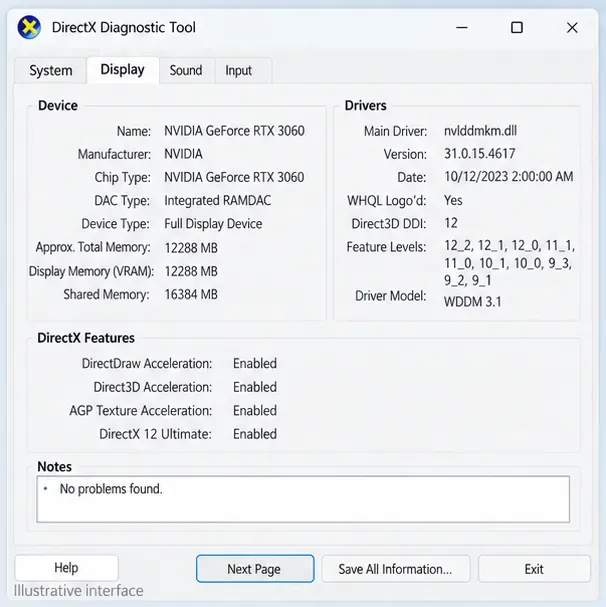This screenshot has width=606, height=607.
Task: Click the Manufacturer value 'NVIDIA'
Action: coord(183,154)
